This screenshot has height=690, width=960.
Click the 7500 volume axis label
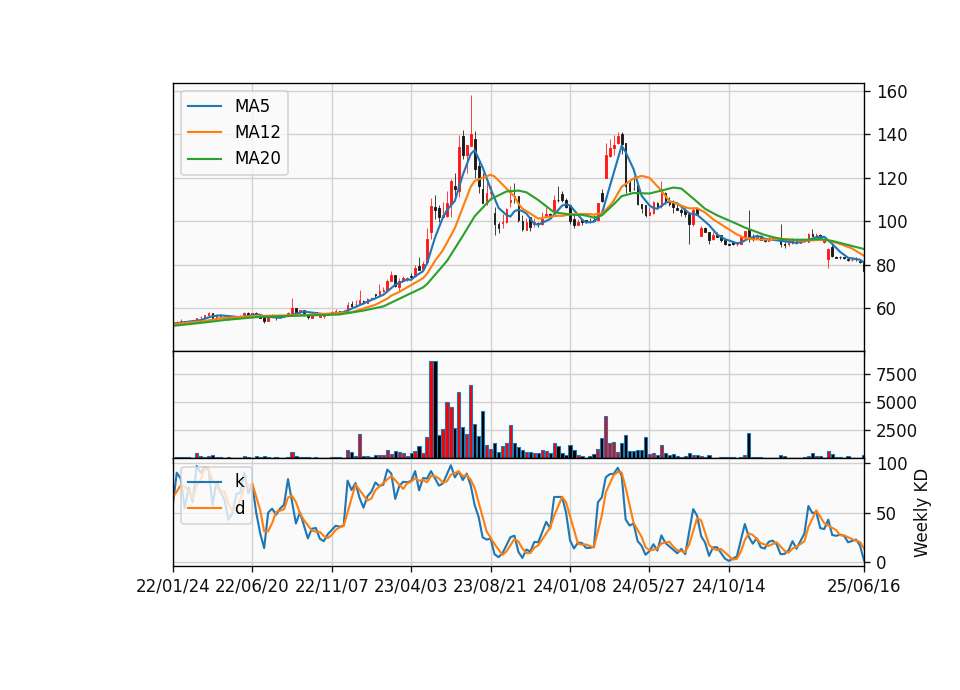(897, 375)
